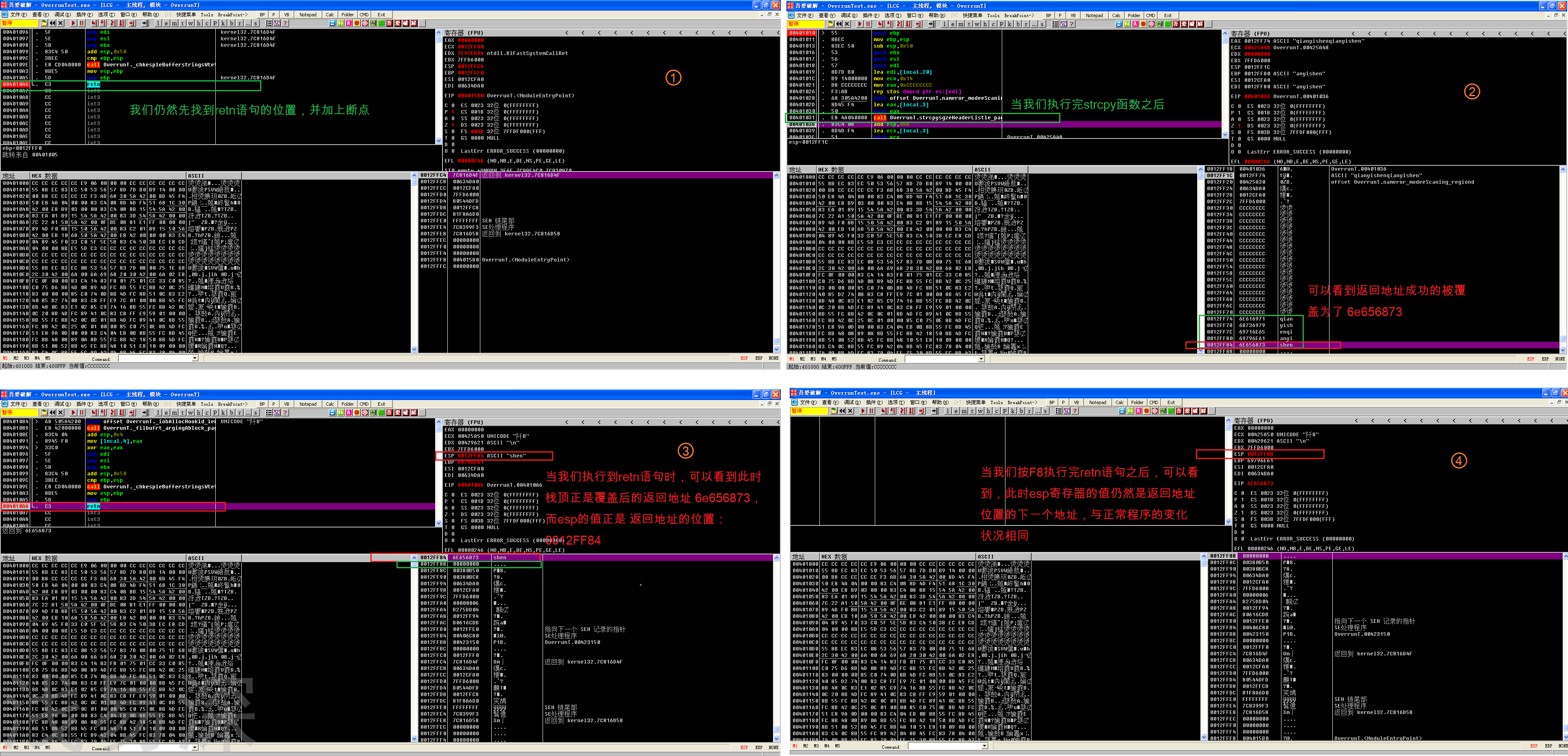Open the 插件(P) plugins menu in window ②
Screen dimensions: 1568x756
871,15
